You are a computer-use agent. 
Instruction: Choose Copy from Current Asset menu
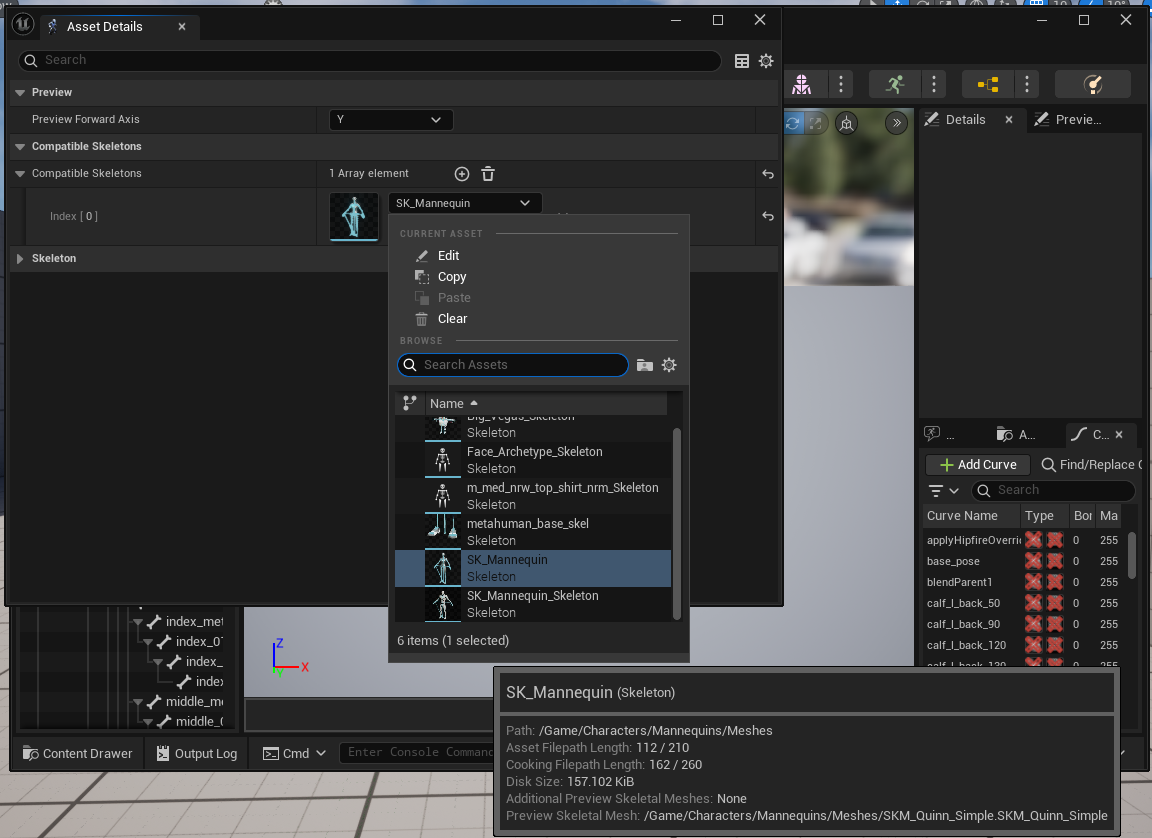452,277
